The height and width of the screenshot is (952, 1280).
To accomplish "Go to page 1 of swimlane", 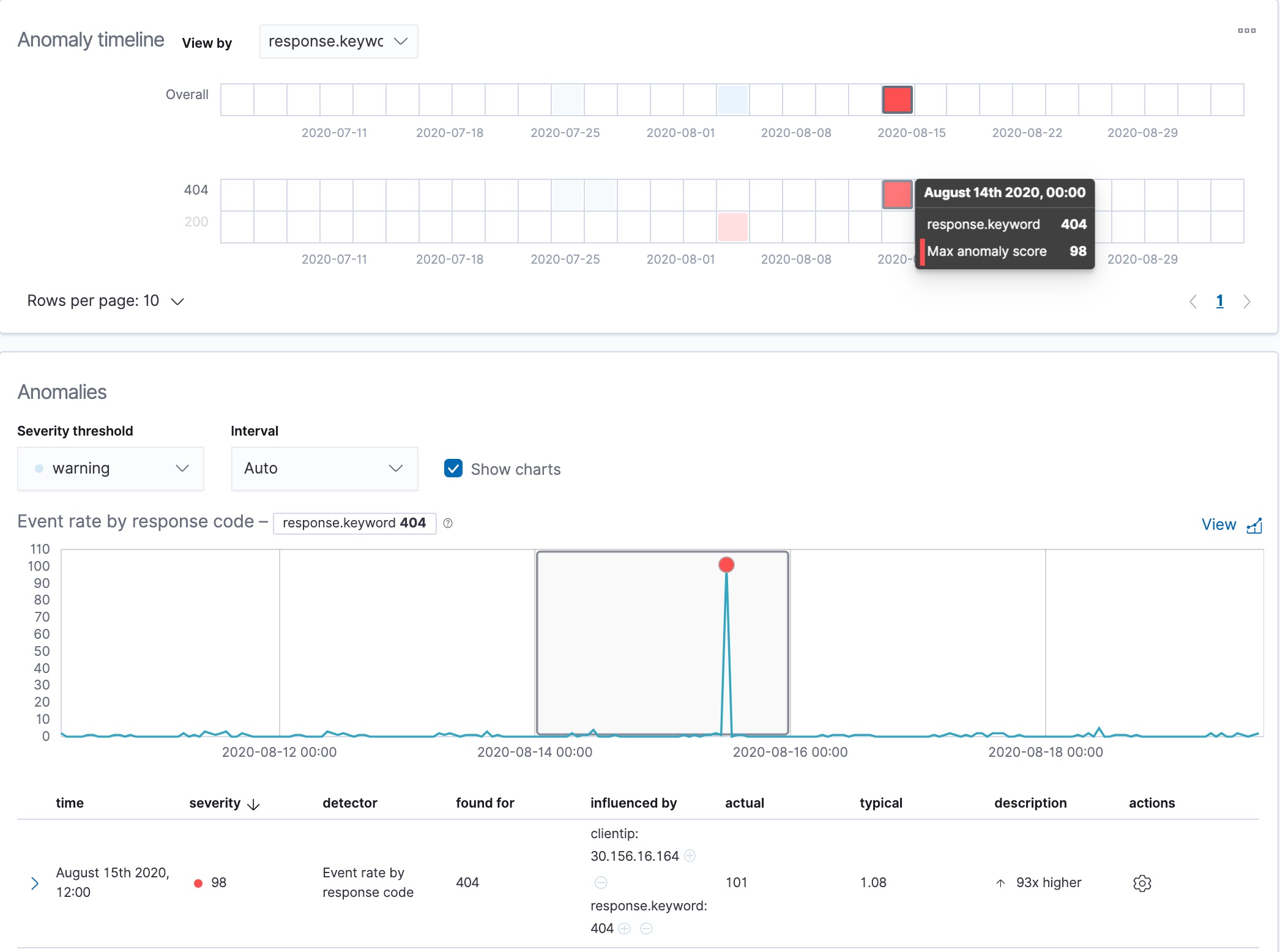I will tap(1219, 301).
